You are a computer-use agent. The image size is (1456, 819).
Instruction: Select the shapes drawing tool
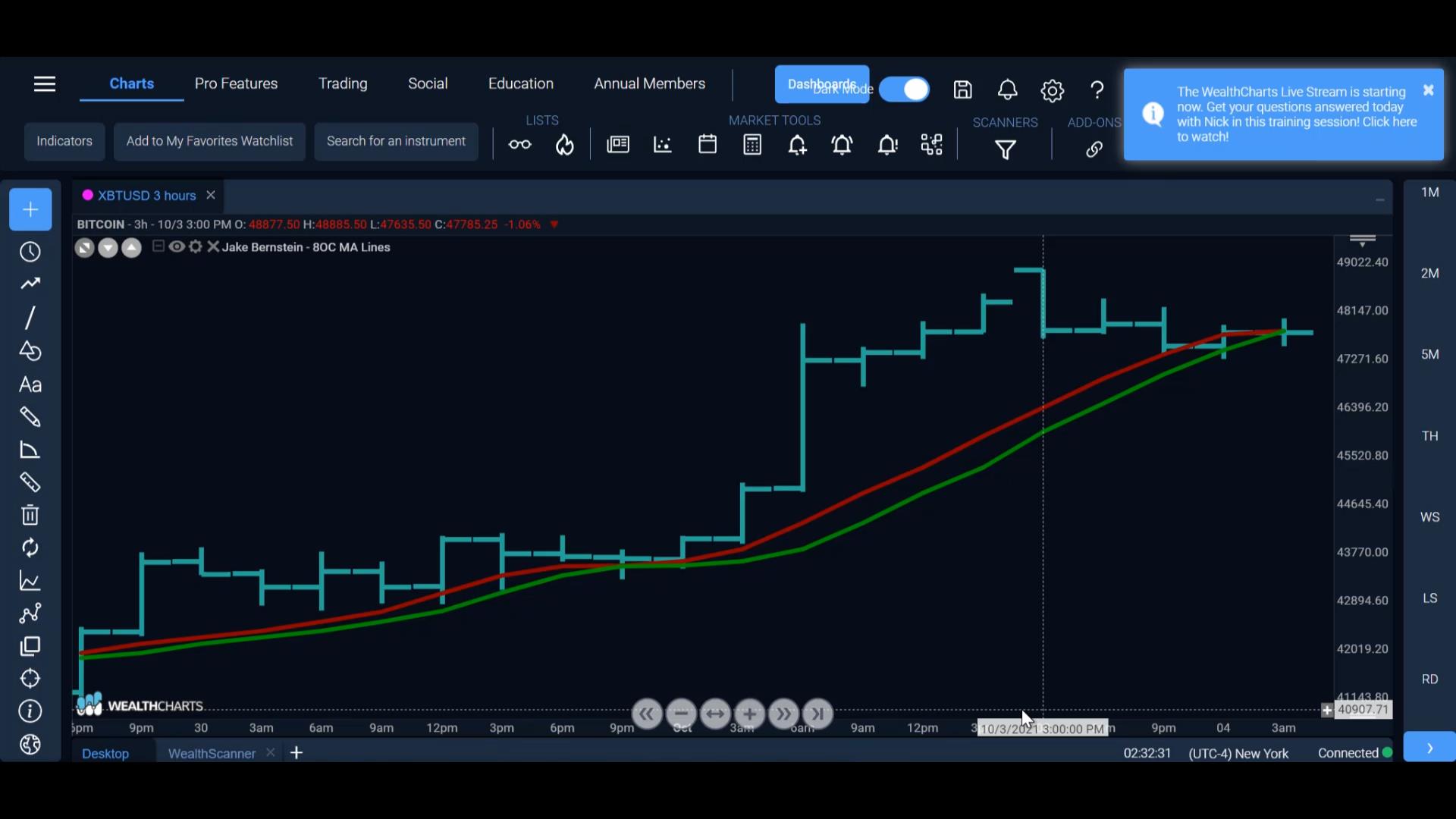tap(30, 351)
